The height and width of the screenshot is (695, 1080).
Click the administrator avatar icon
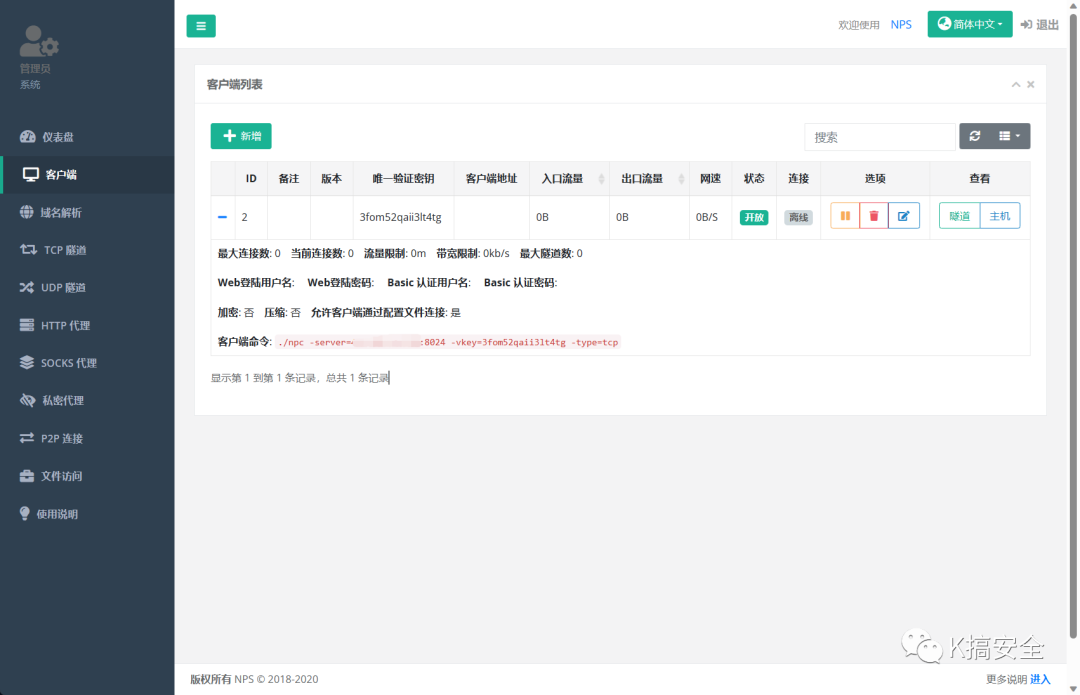coord(38,42)
